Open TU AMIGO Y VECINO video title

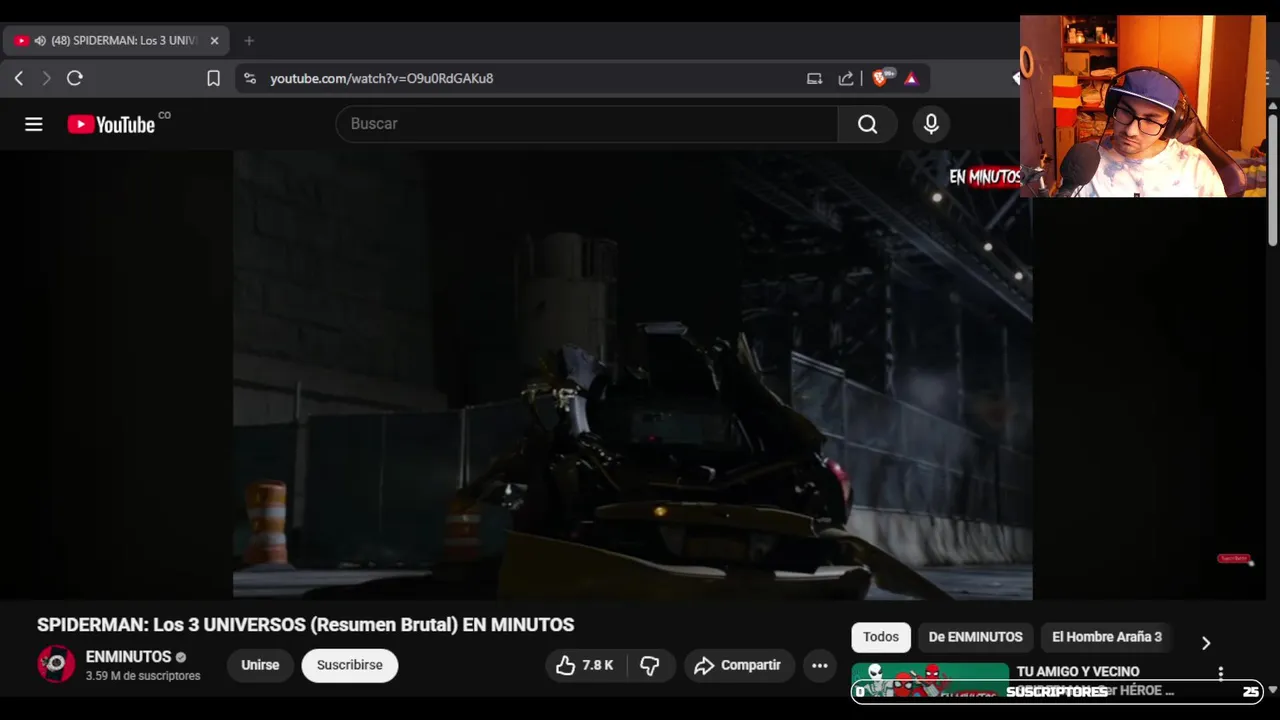tap(1095, 680)
